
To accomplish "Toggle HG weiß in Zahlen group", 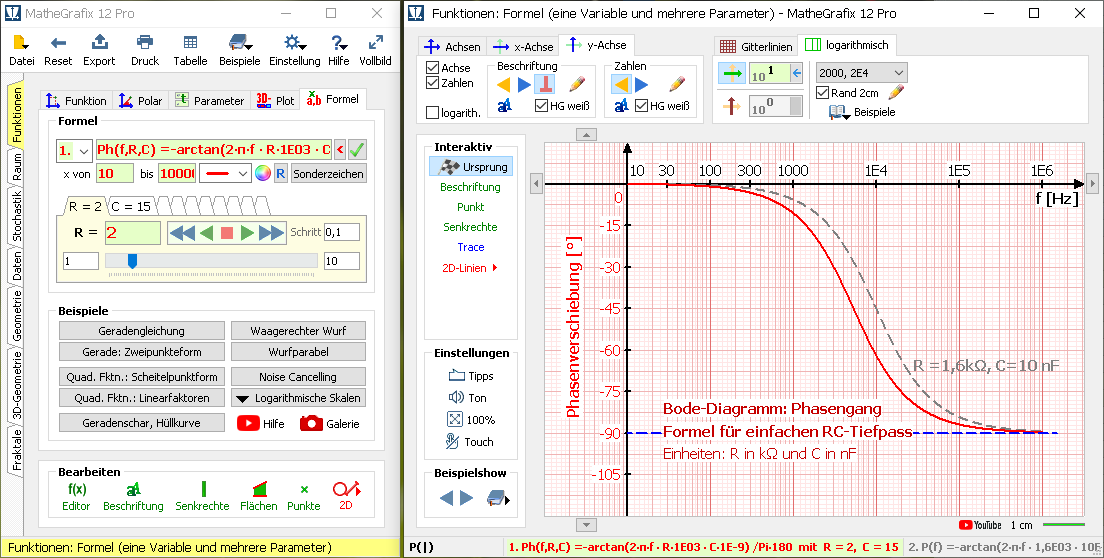I will (641, 106).
